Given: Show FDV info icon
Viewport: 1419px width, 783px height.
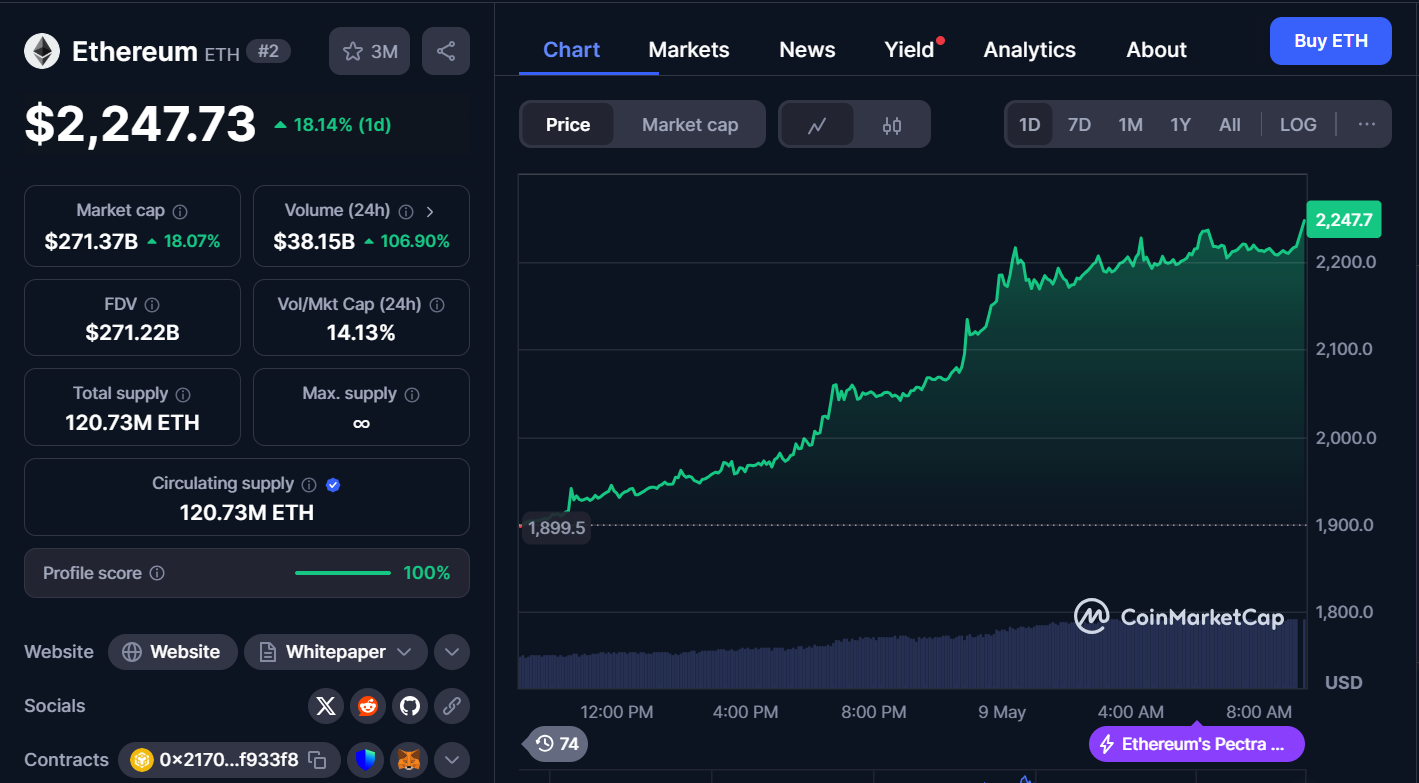Looking at the screenshot, I should coord(152,304).
